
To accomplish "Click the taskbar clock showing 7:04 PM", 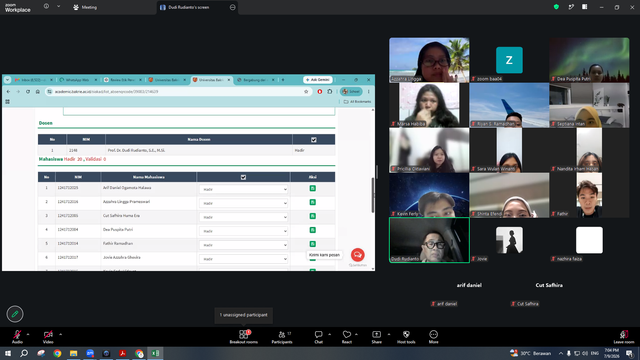I will click(611, 353).
